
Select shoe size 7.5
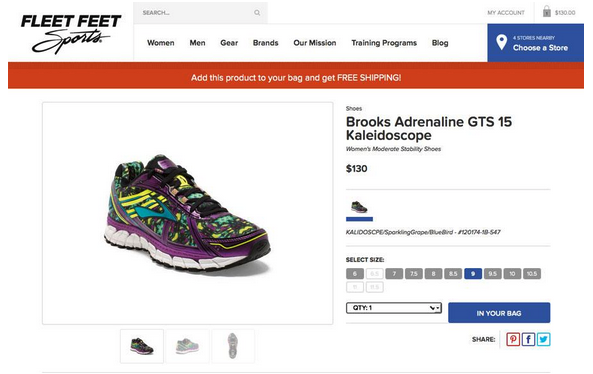[x=414, y=273]
